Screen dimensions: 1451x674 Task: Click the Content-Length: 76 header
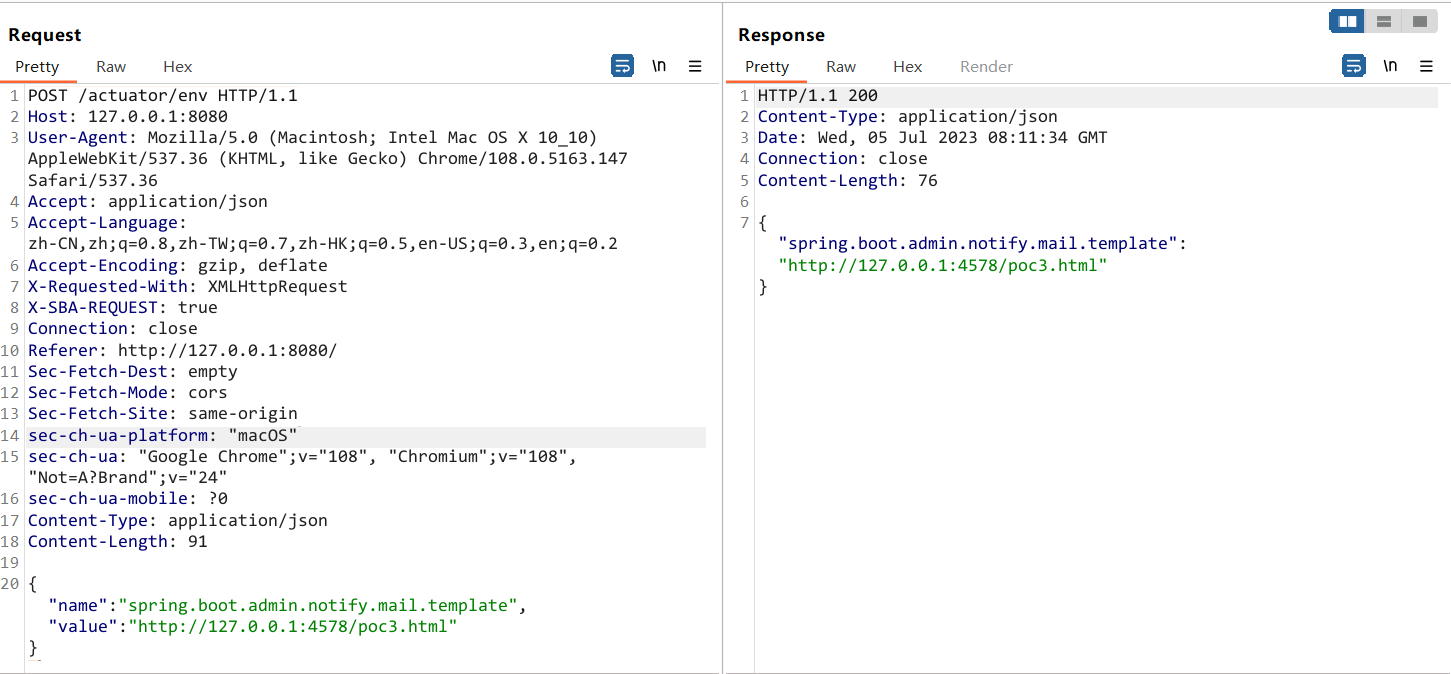point(848,181)
